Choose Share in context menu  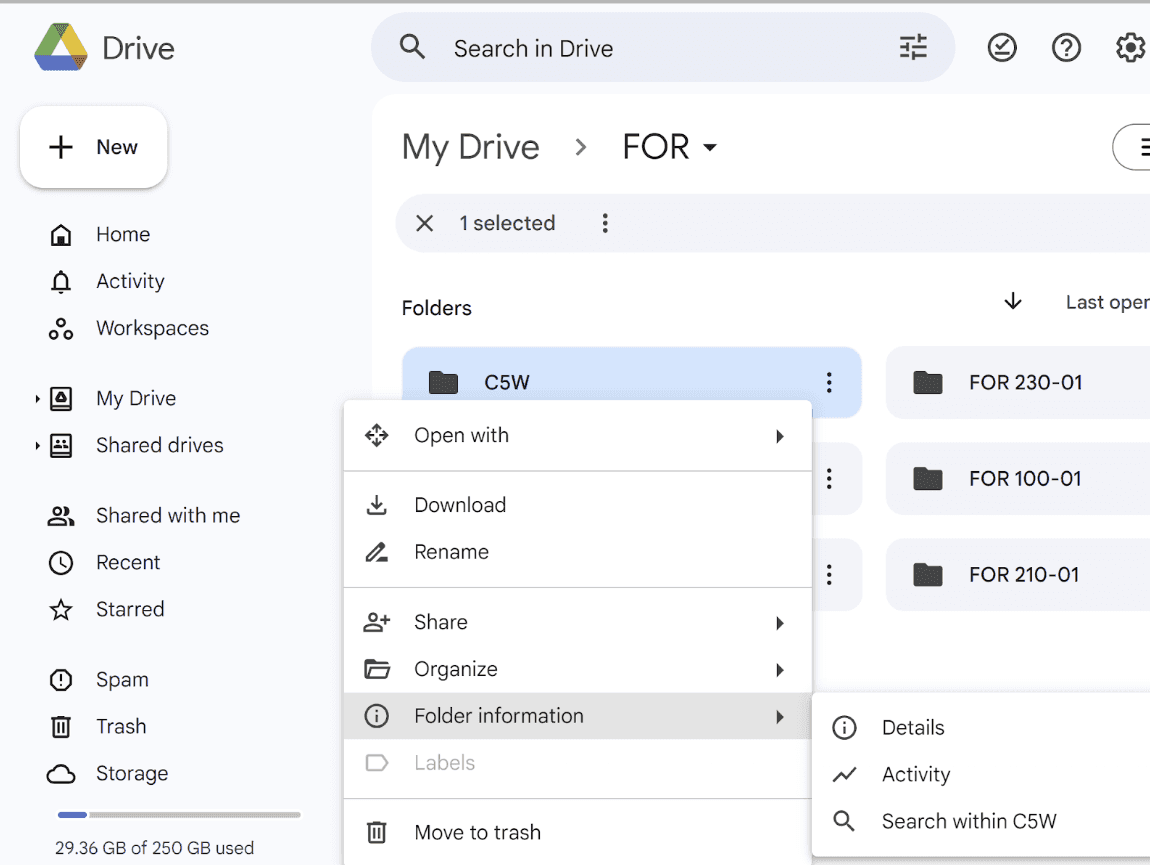578,622
